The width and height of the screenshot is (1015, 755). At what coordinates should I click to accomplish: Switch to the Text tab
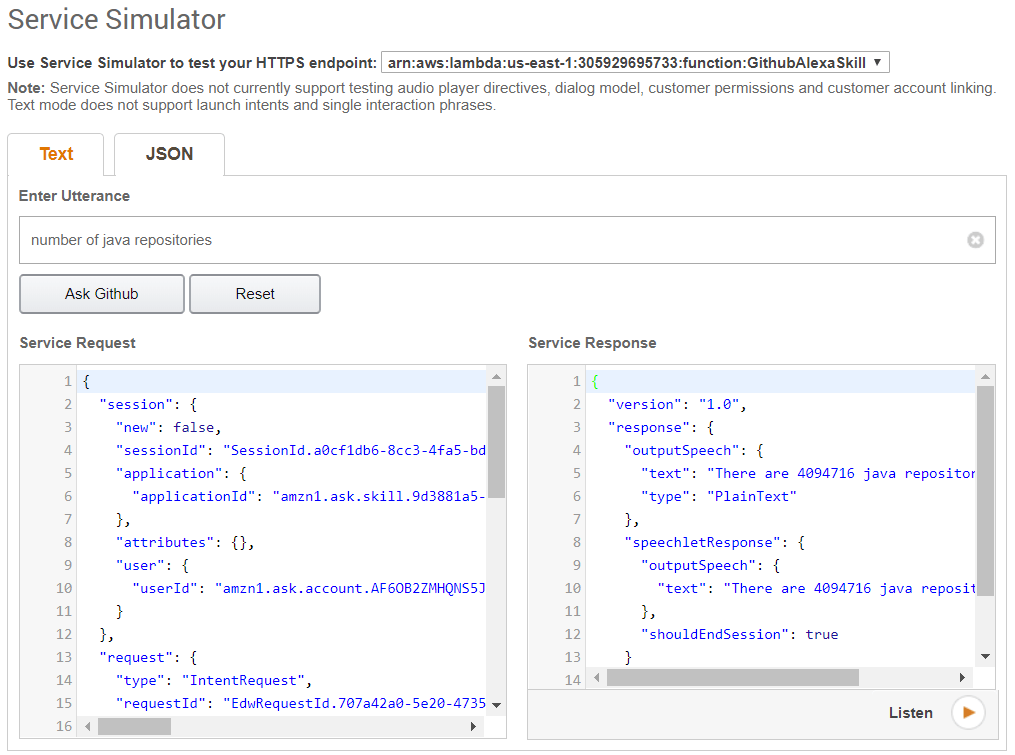[56, 153]
